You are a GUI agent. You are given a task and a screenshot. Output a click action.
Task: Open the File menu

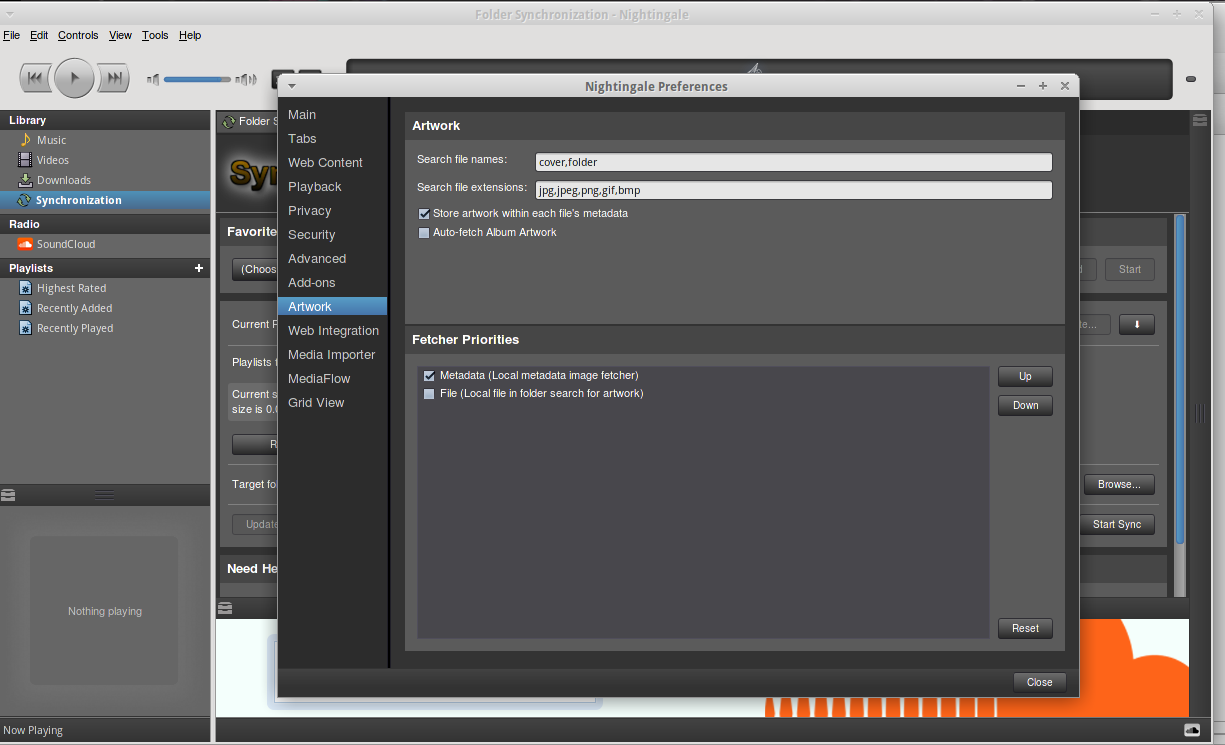11,35
